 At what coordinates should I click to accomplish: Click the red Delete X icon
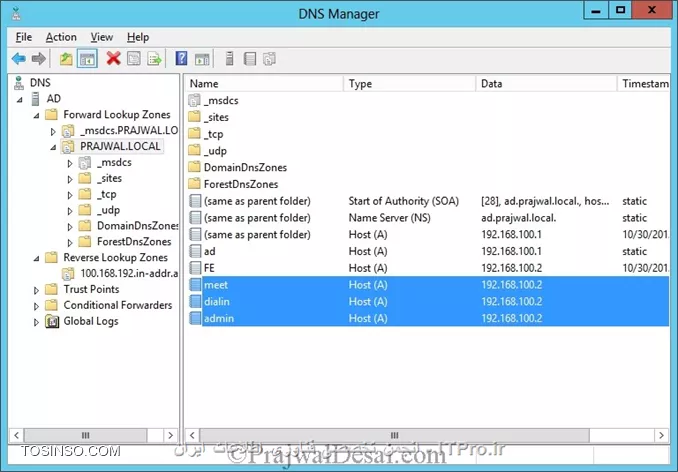(113, 58)
